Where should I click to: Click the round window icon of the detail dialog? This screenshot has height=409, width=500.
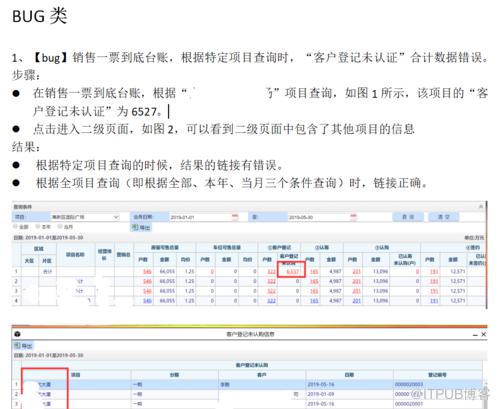pos(17,334)
